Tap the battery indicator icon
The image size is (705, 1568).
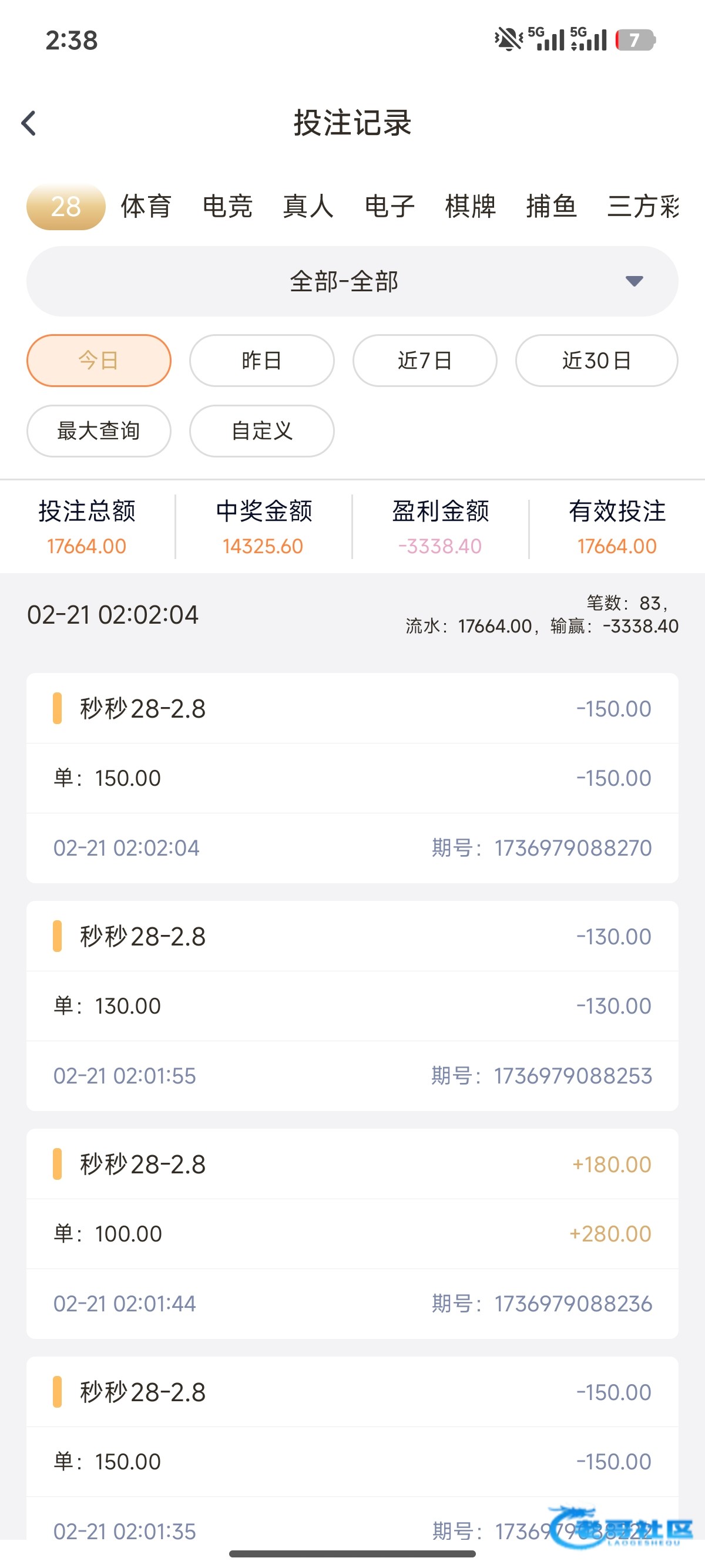pos(635,40)
